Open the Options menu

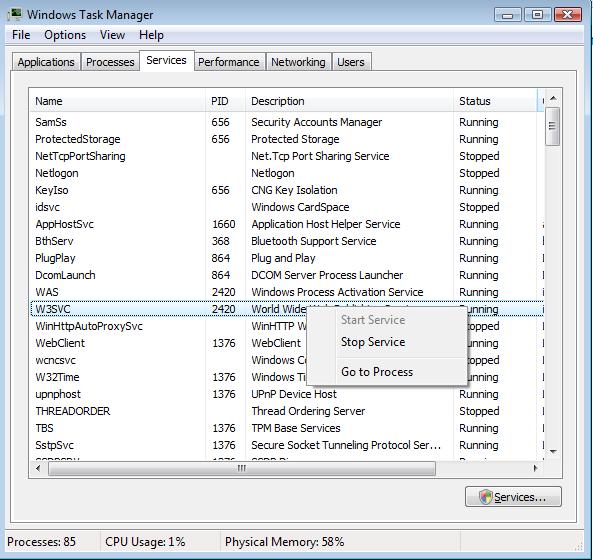[65, 35]
